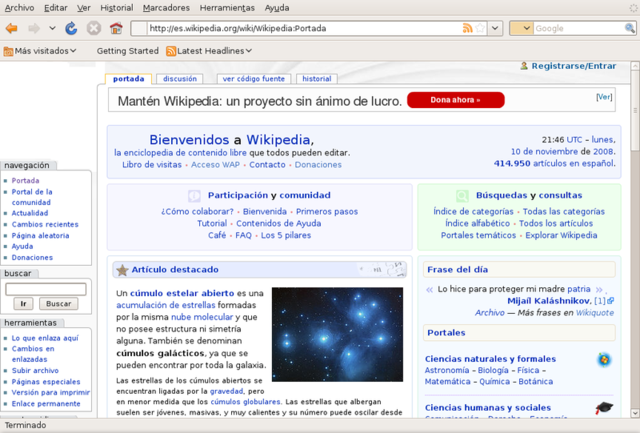Click the previous phrase double-arrow icon

pyautogui.click(x=429, y=290)
